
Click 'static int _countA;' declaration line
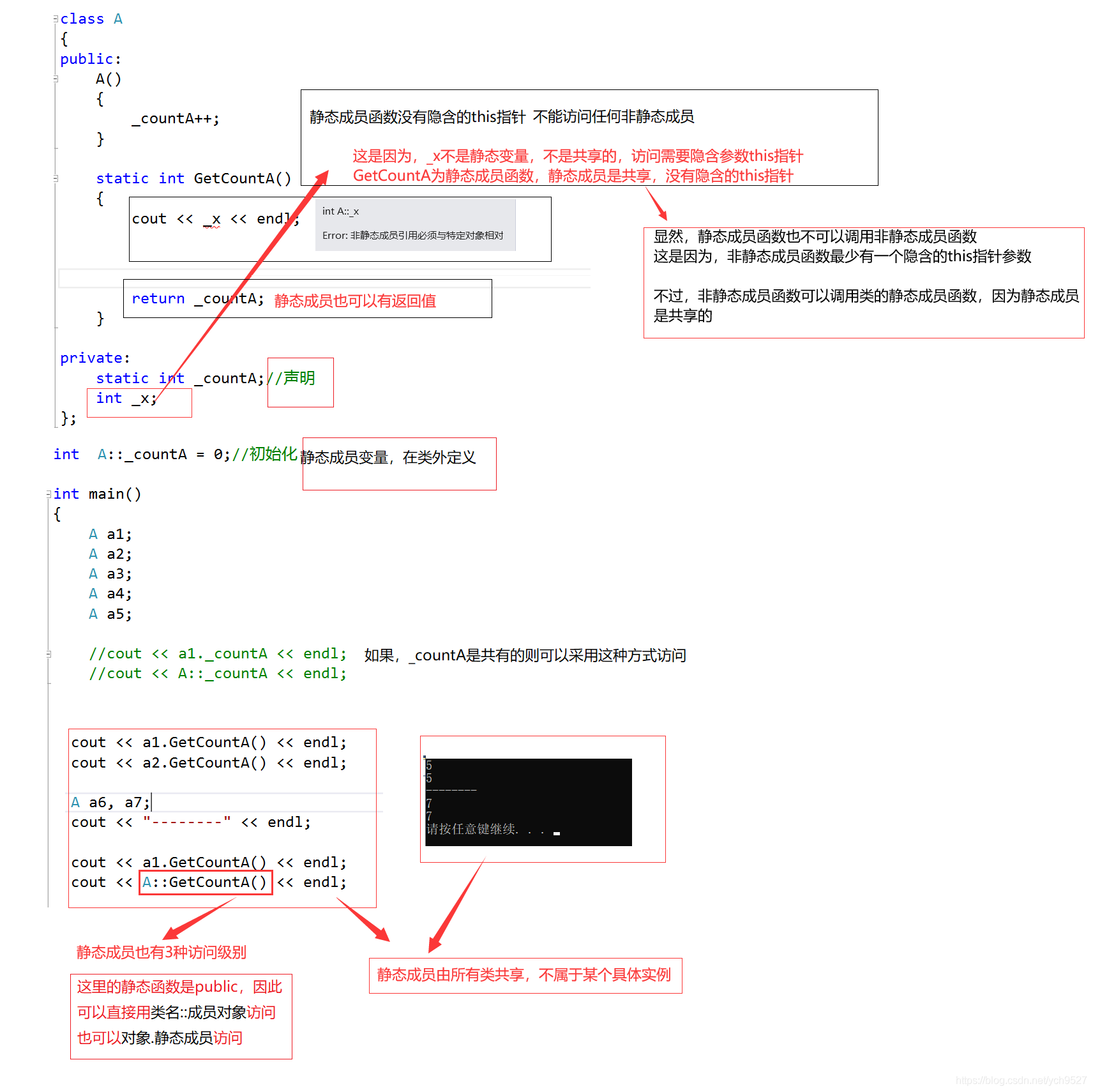(x=180, y=378)
